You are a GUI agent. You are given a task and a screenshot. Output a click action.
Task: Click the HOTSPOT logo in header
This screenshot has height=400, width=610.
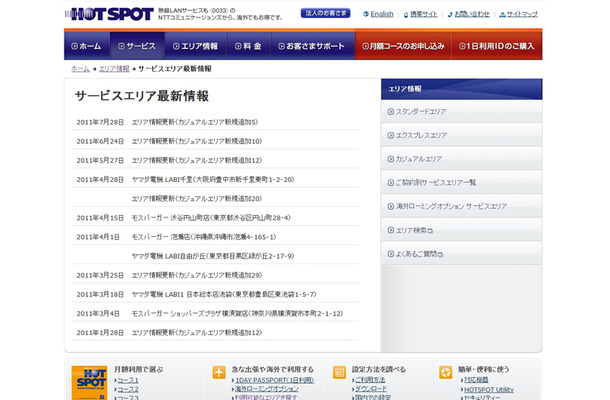tap(109, 14)
